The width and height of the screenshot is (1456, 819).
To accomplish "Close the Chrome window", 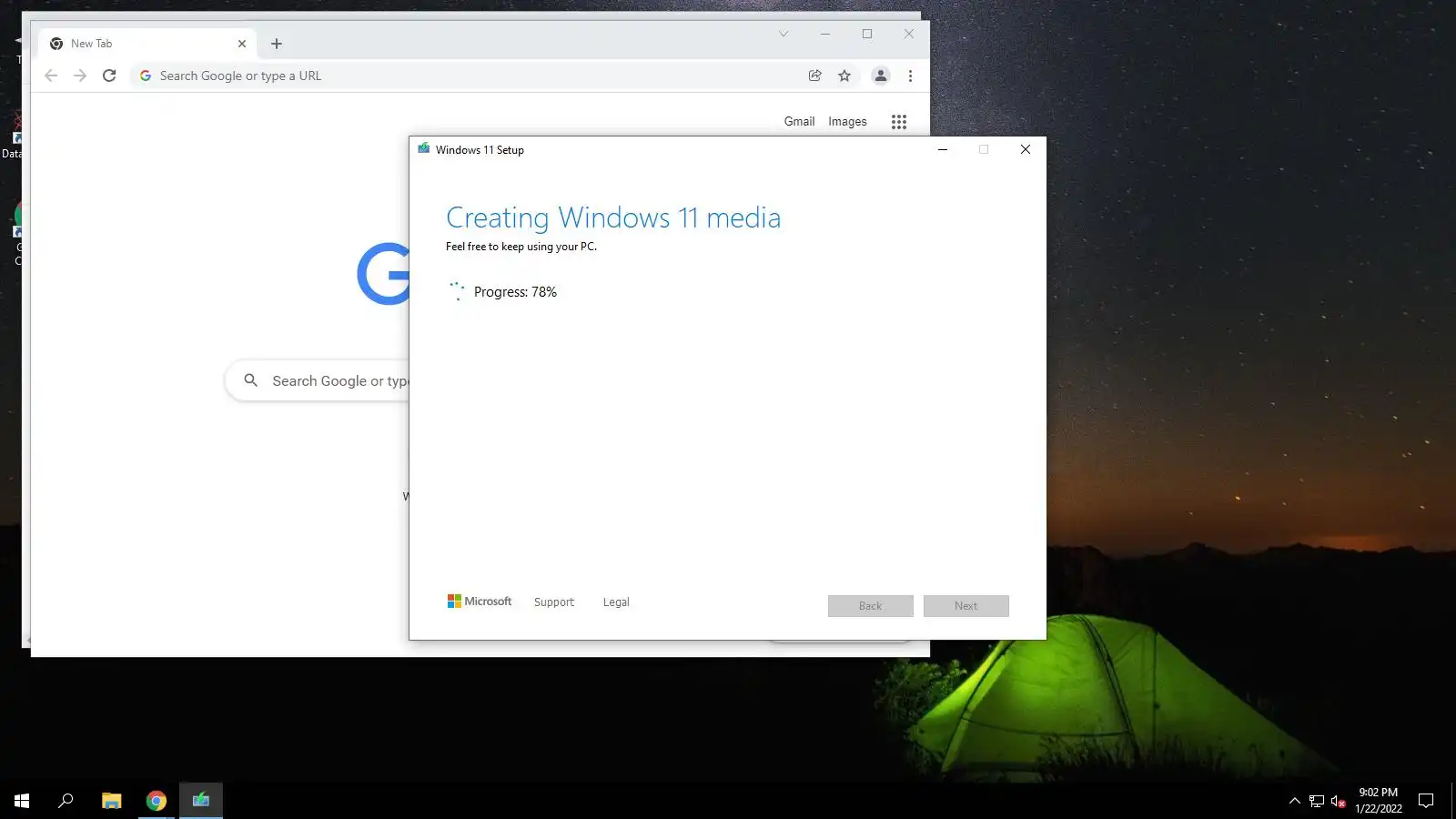I will [x=909, y=34].
